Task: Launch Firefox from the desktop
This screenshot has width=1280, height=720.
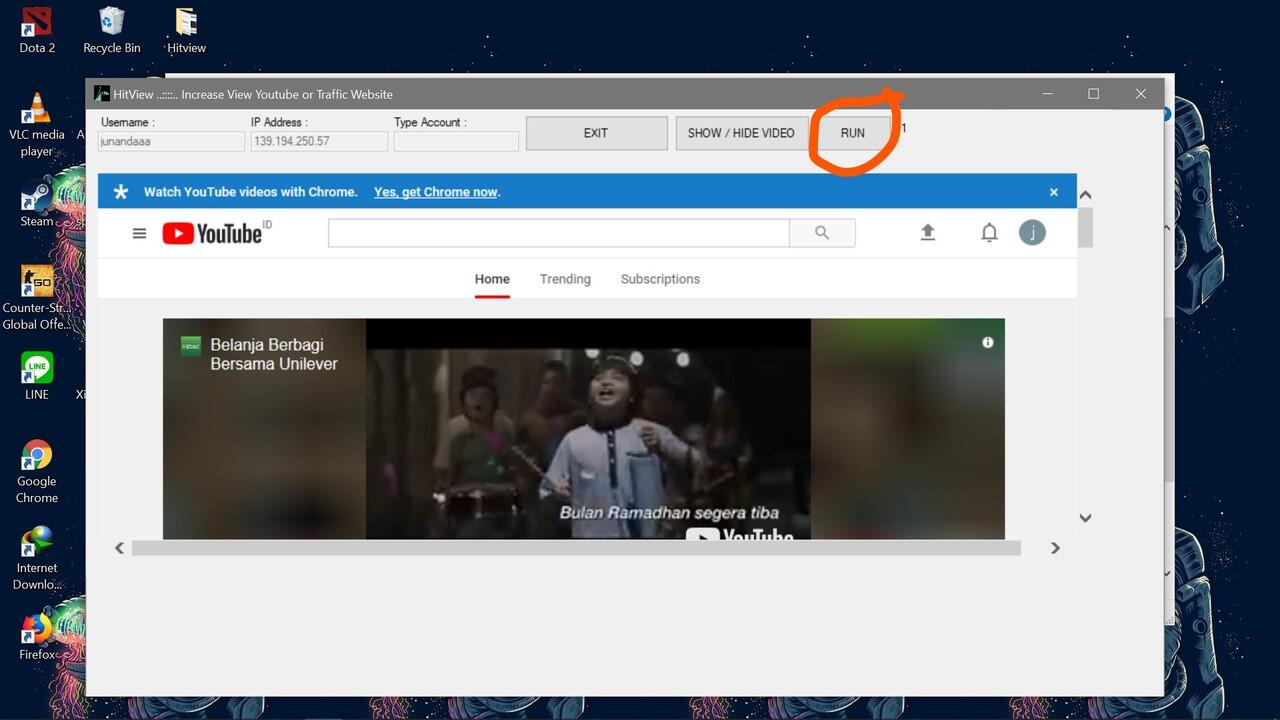Action: (37, 636)
